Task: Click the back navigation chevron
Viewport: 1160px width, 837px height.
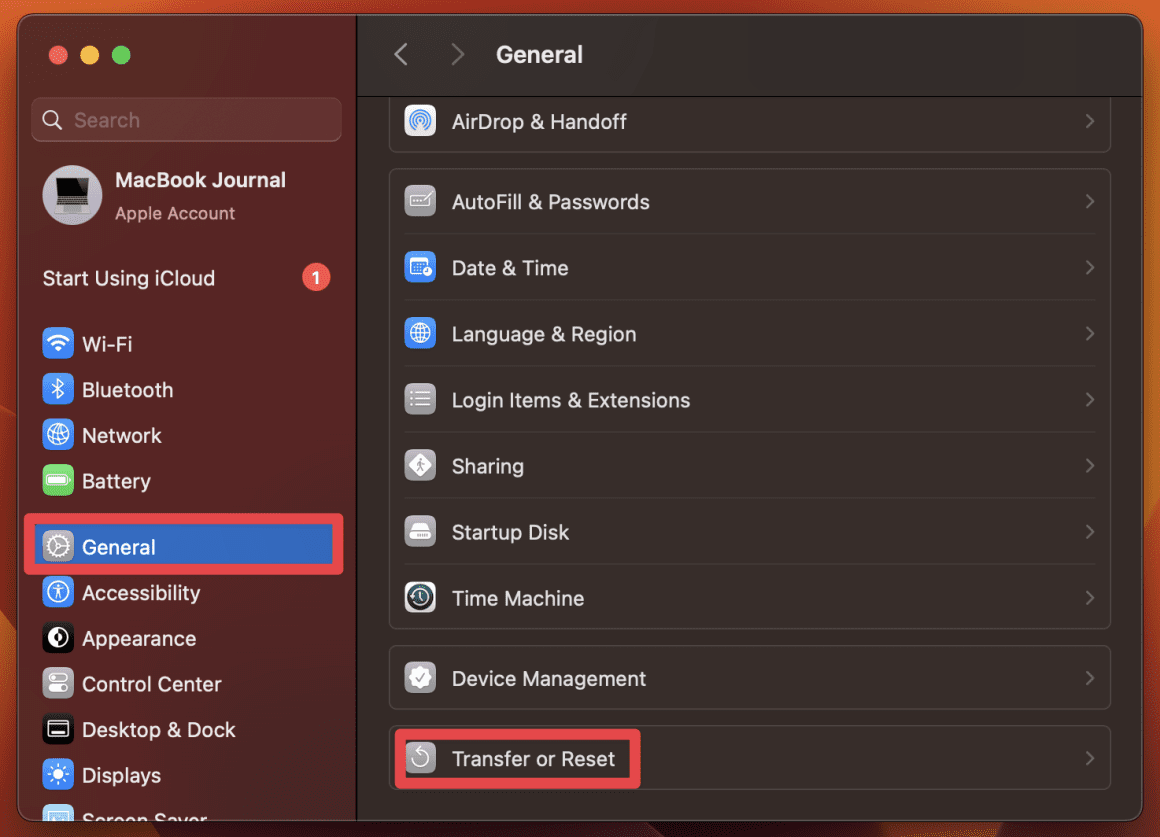Action: 400,54
